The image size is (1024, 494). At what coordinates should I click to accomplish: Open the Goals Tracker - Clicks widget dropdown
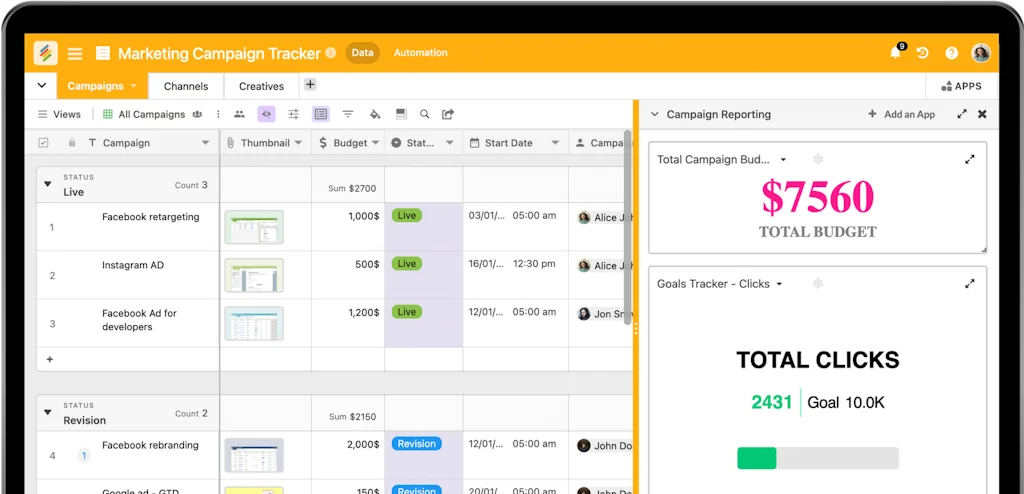pyautogui.click(x=779, y=284)
